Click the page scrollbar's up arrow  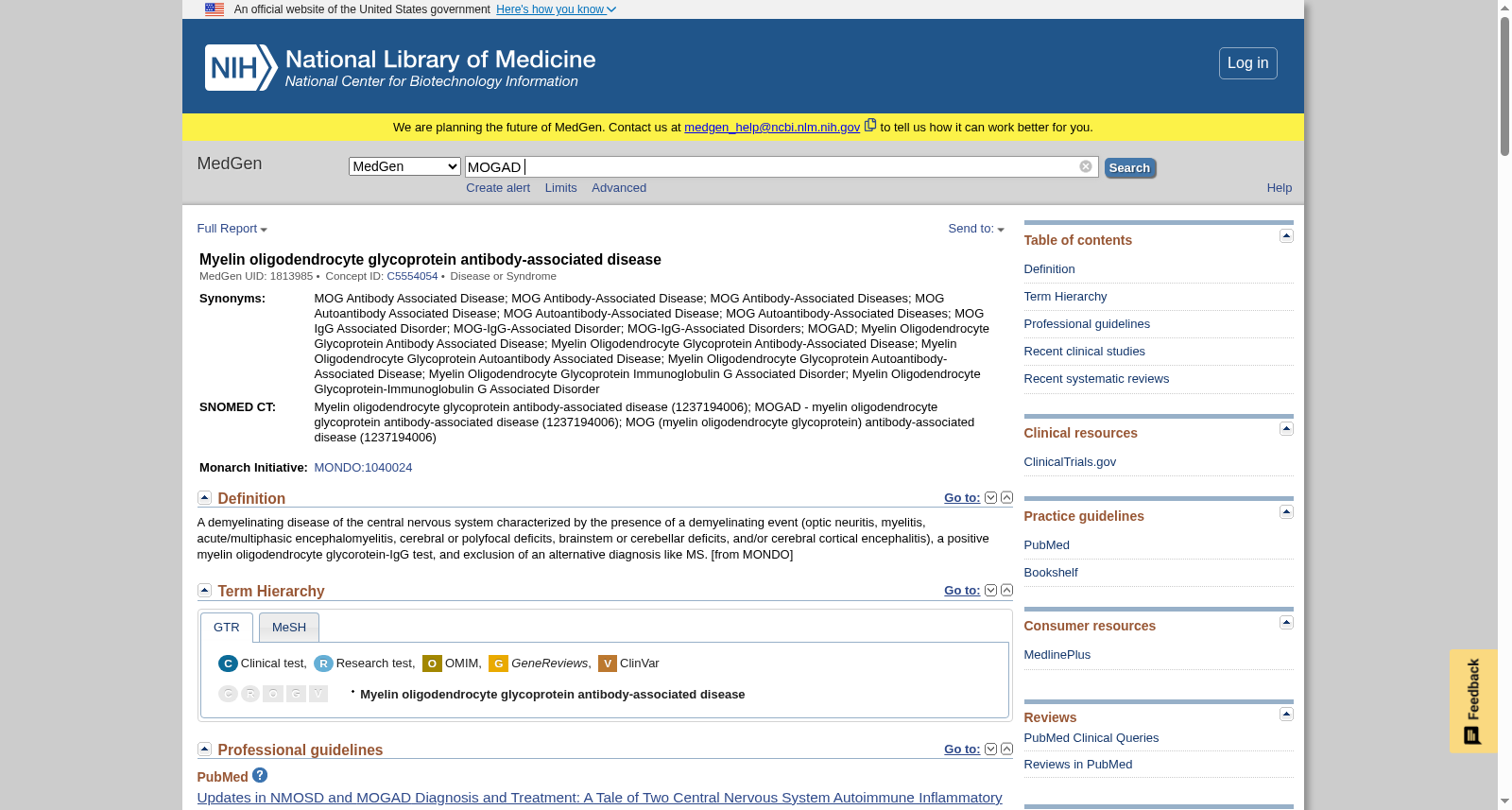click(x=1504, y=8)
